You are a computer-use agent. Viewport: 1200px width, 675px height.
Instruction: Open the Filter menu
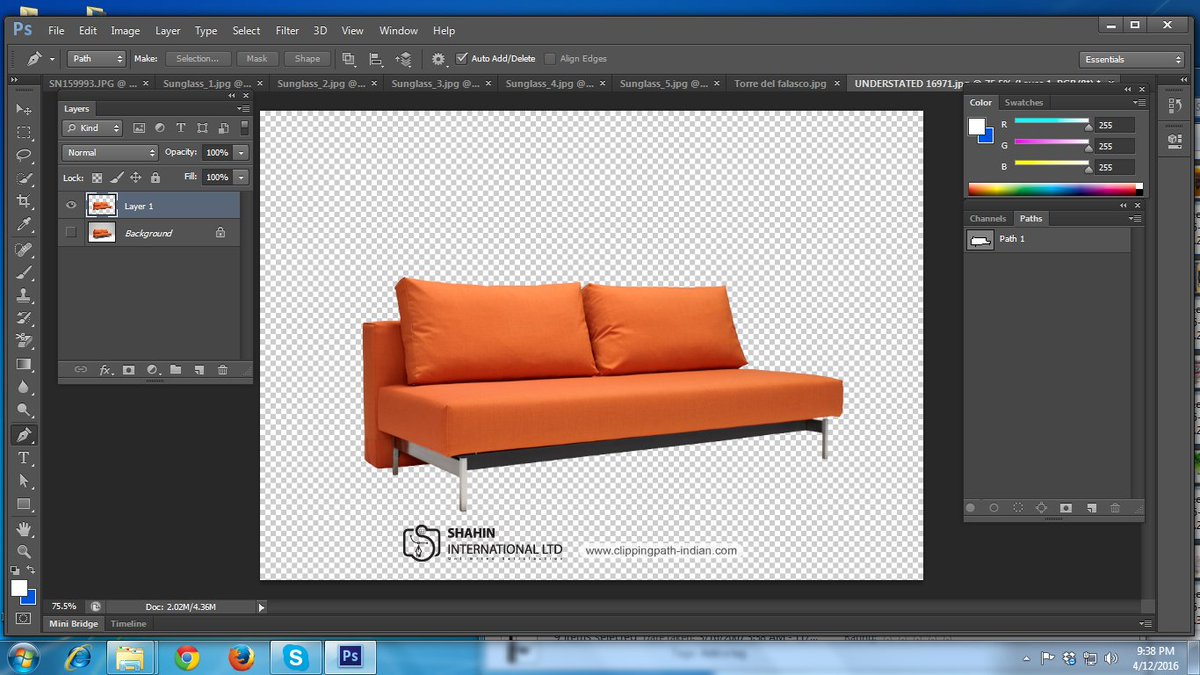(287, 31)
